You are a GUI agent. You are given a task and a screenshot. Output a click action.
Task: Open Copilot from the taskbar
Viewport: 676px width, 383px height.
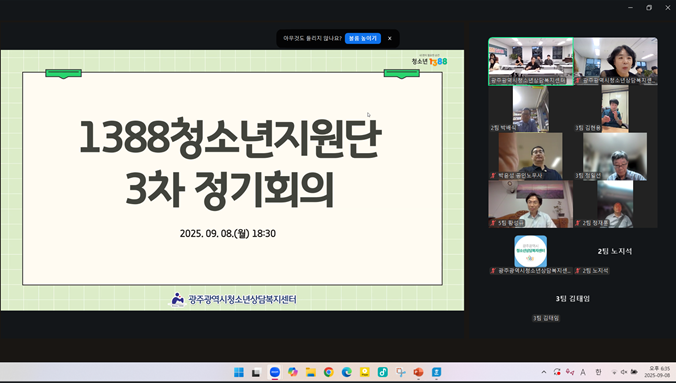click(293, 372)
